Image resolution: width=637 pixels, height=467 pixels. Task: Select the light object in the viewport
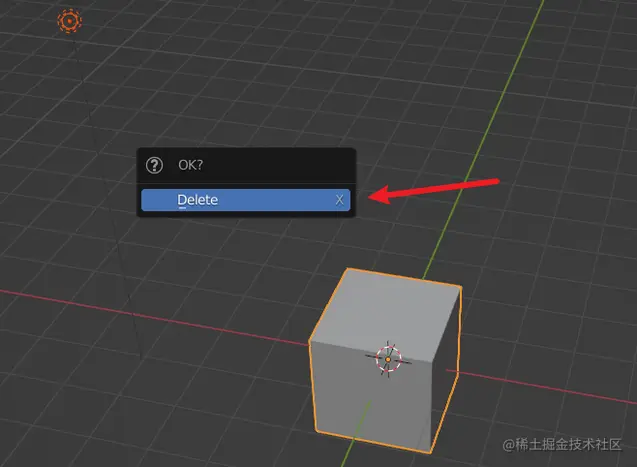pyautogui.click(x=69, y=20)
